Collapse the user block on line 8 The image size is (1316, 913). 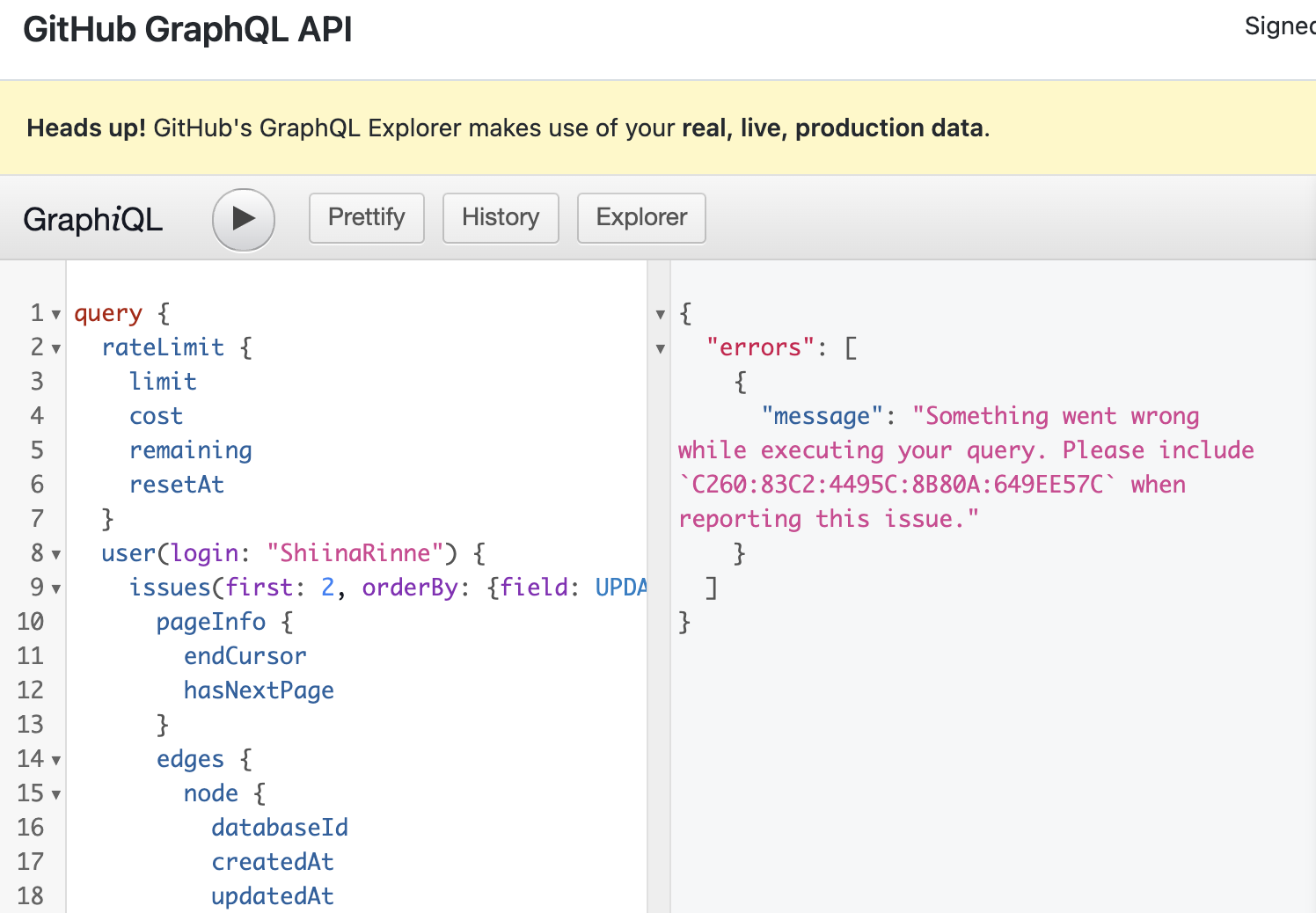(x=55, y=553)
